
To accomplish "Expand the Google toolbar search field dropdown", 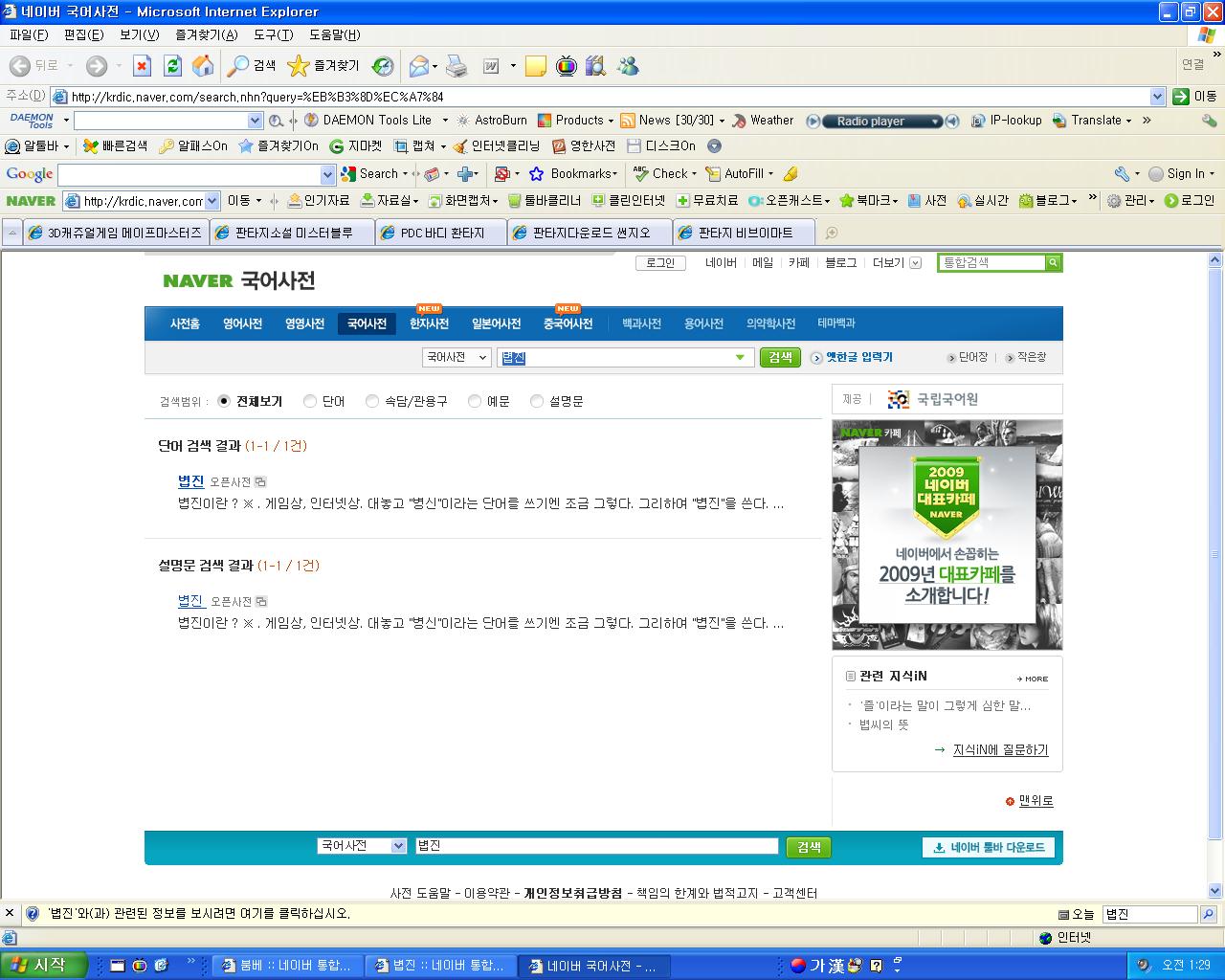I will coord(327,175).
